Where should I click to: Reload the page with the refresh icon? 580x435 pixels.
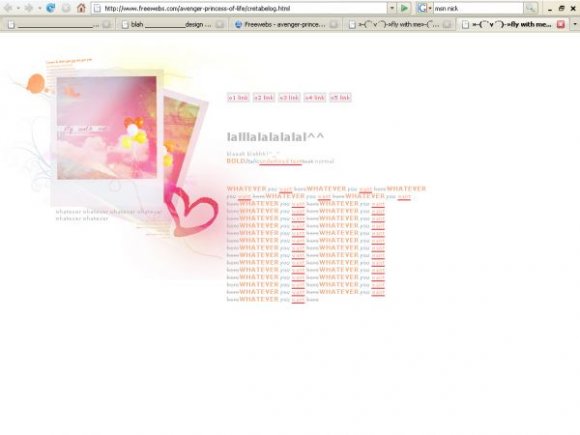coord(51,8)
